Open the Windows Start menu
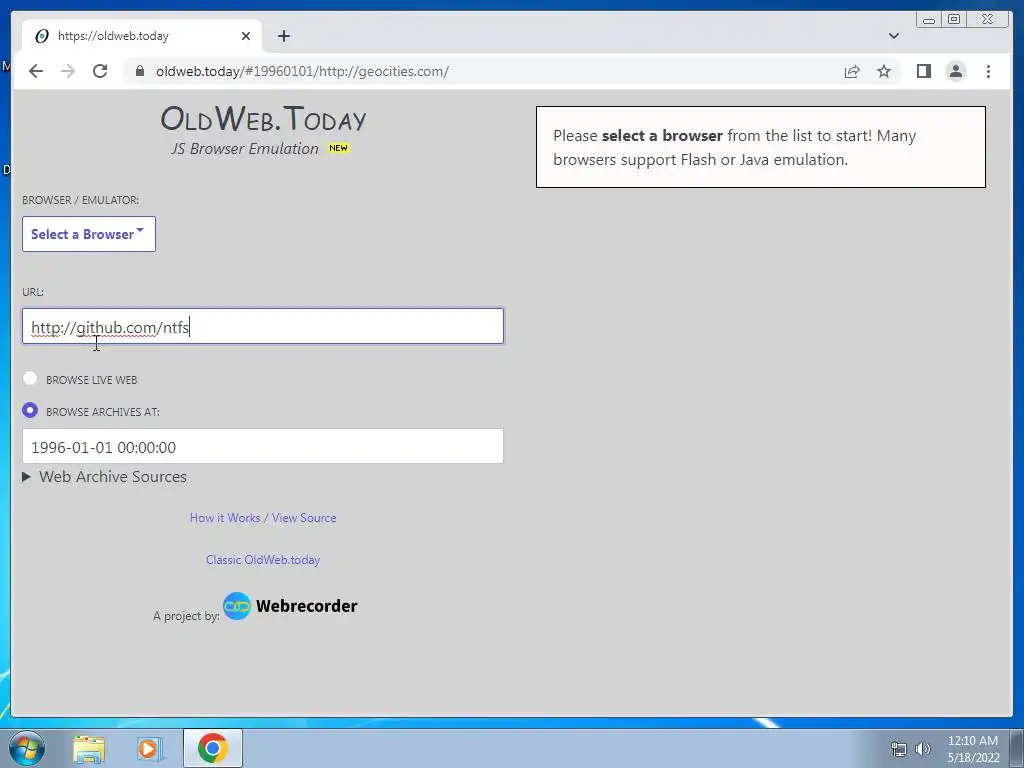 tap(27, 748)
